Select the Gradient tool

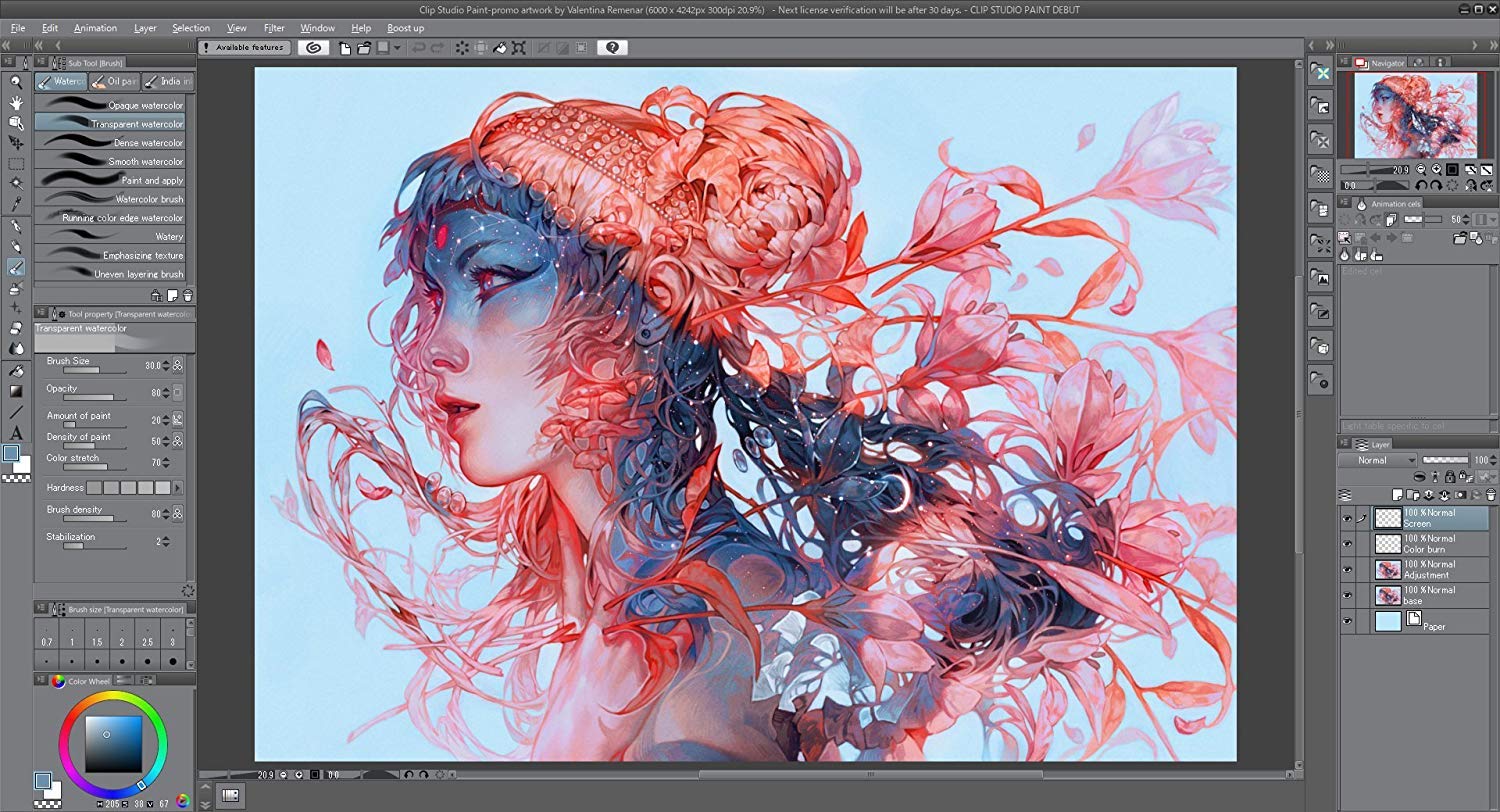15,390
